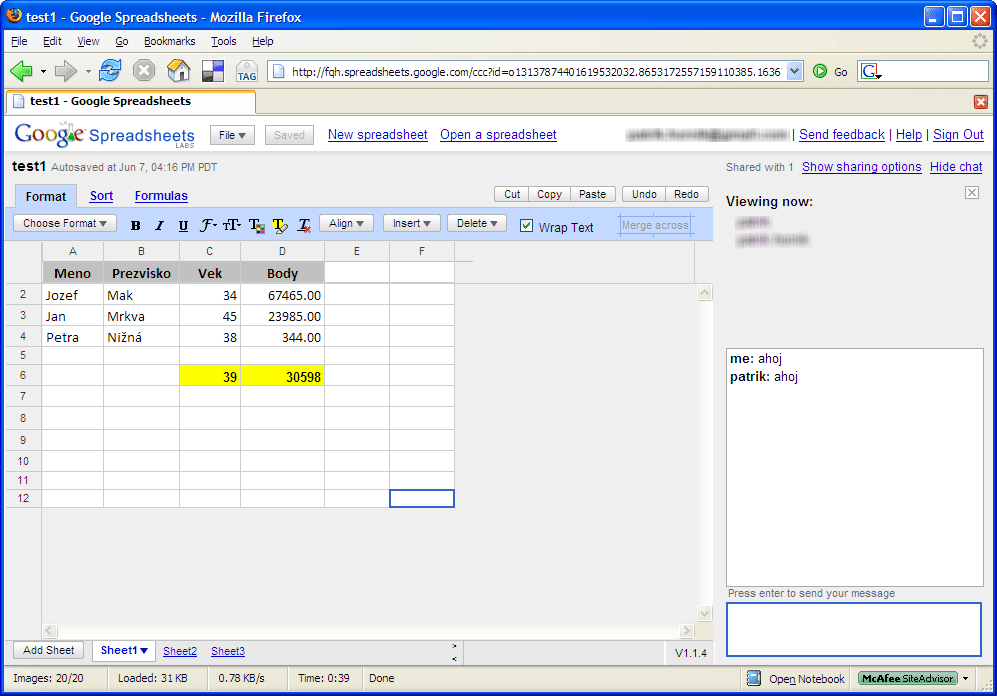Open the Choose Format dropdown
Image resolution: width=997 pixels, height=696 pixels.
pos(64,223)
